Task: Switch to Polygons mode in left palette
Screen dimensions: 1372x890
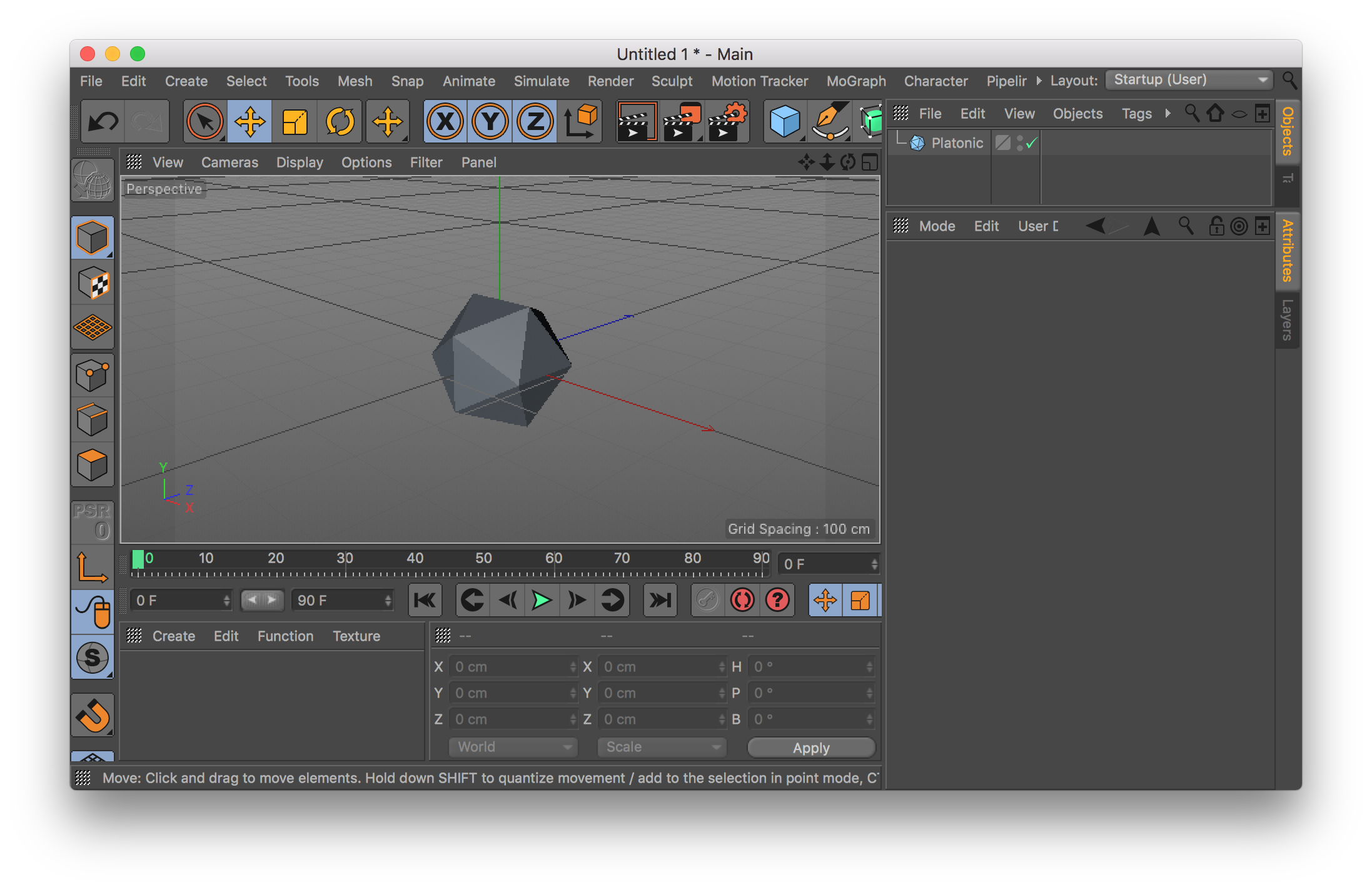Action: (x=93, y=465)
